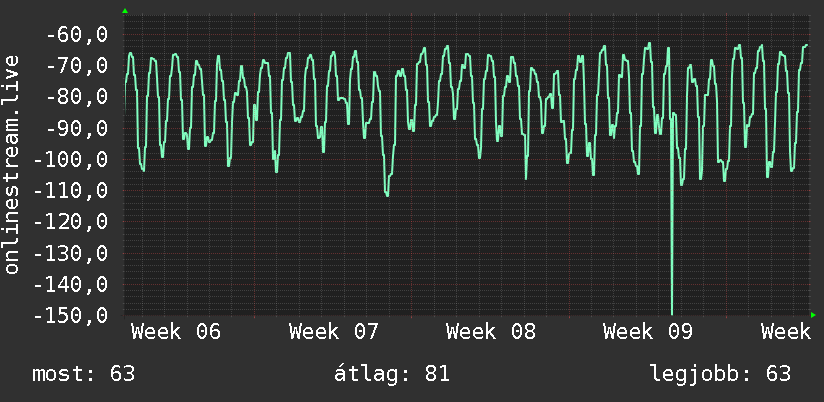Viewport: 824px width, 402px height.
Task: Click the -80,0 y-axis value
Action: (x=77, y=97)
